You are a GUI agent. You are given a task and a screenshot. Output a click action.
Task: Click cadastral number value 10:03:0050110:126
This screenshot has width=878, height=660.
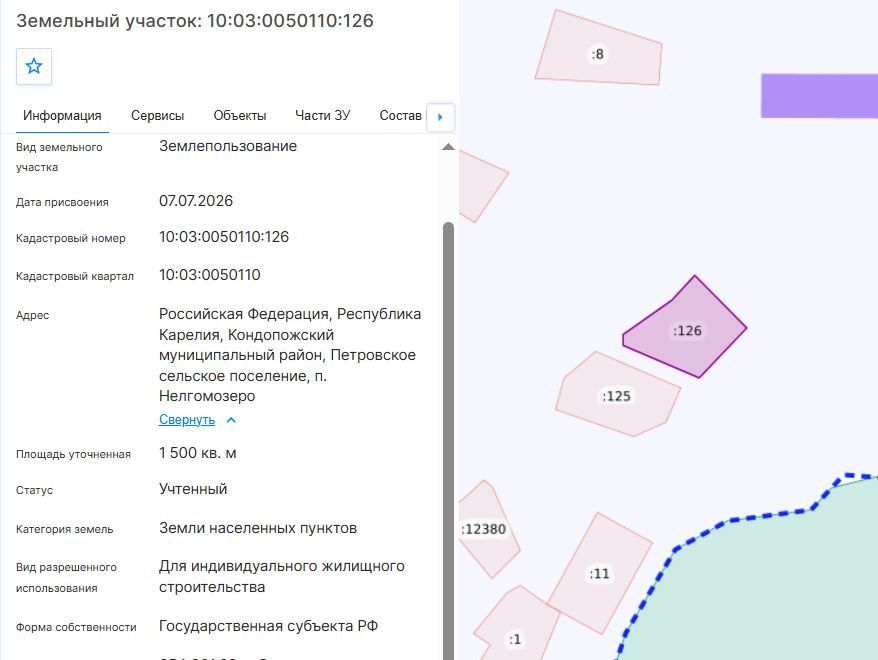point(224,237)
